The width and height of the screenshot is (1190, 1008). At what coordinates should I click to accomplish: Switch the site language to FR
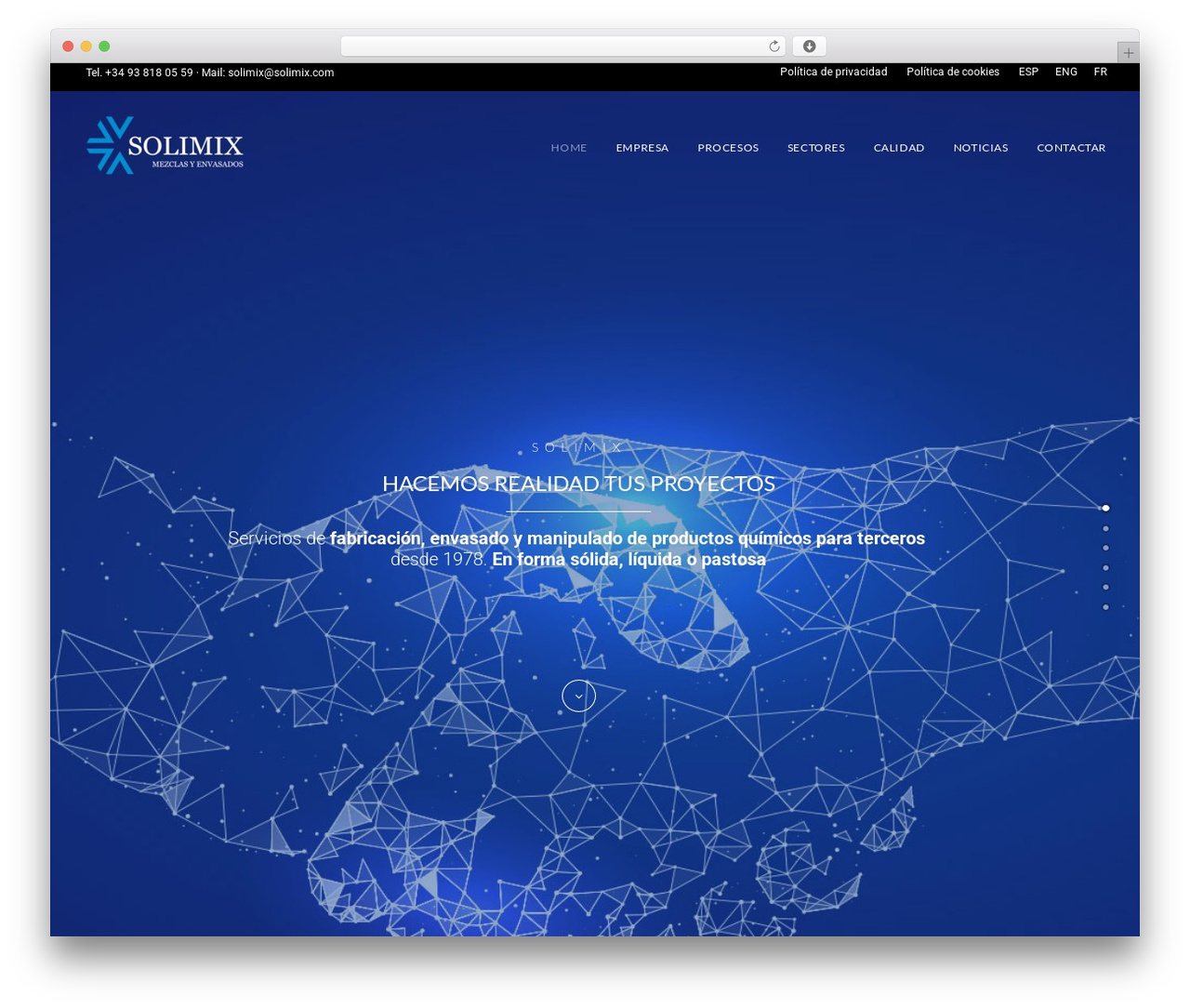pos(1101,72)
